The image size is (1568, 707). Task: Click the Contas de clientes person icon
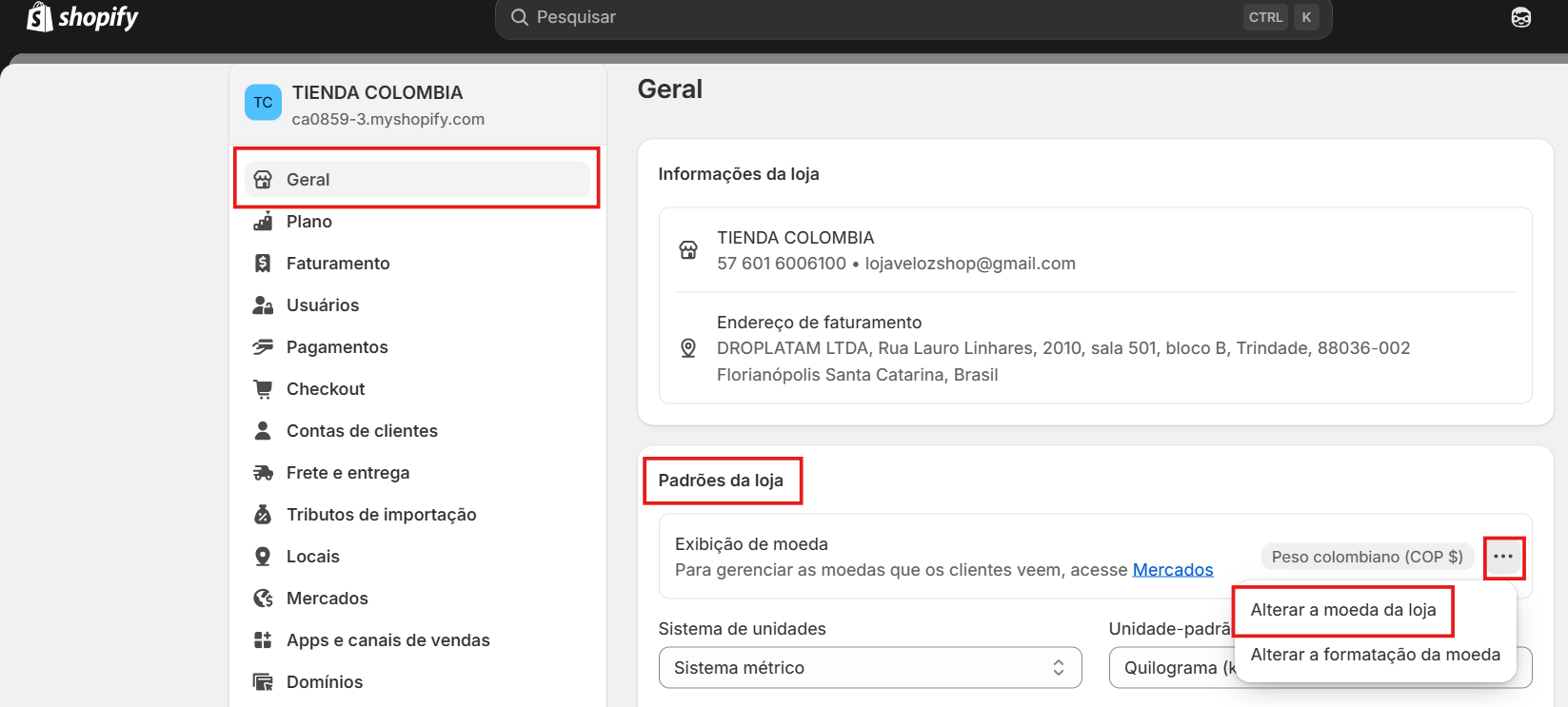tap(263, 431)
